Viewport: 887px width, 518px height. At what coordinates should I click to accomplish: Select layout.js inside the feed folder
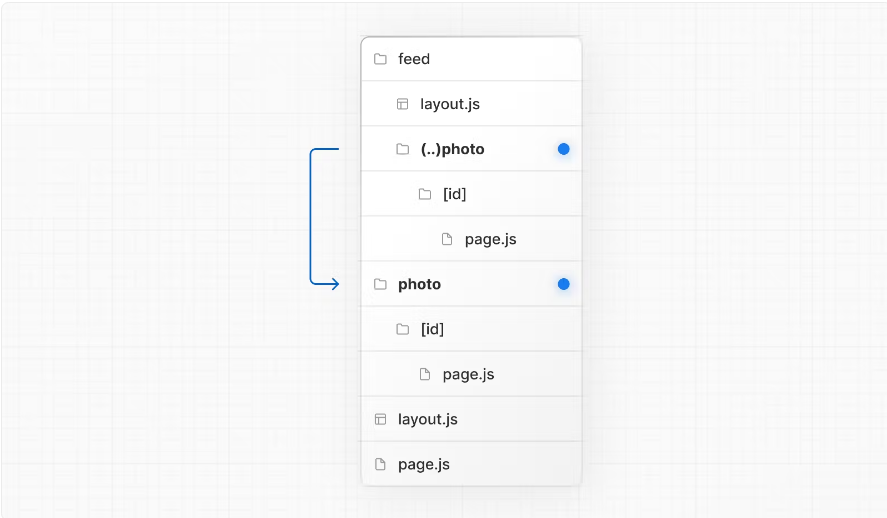coord(450,104)
